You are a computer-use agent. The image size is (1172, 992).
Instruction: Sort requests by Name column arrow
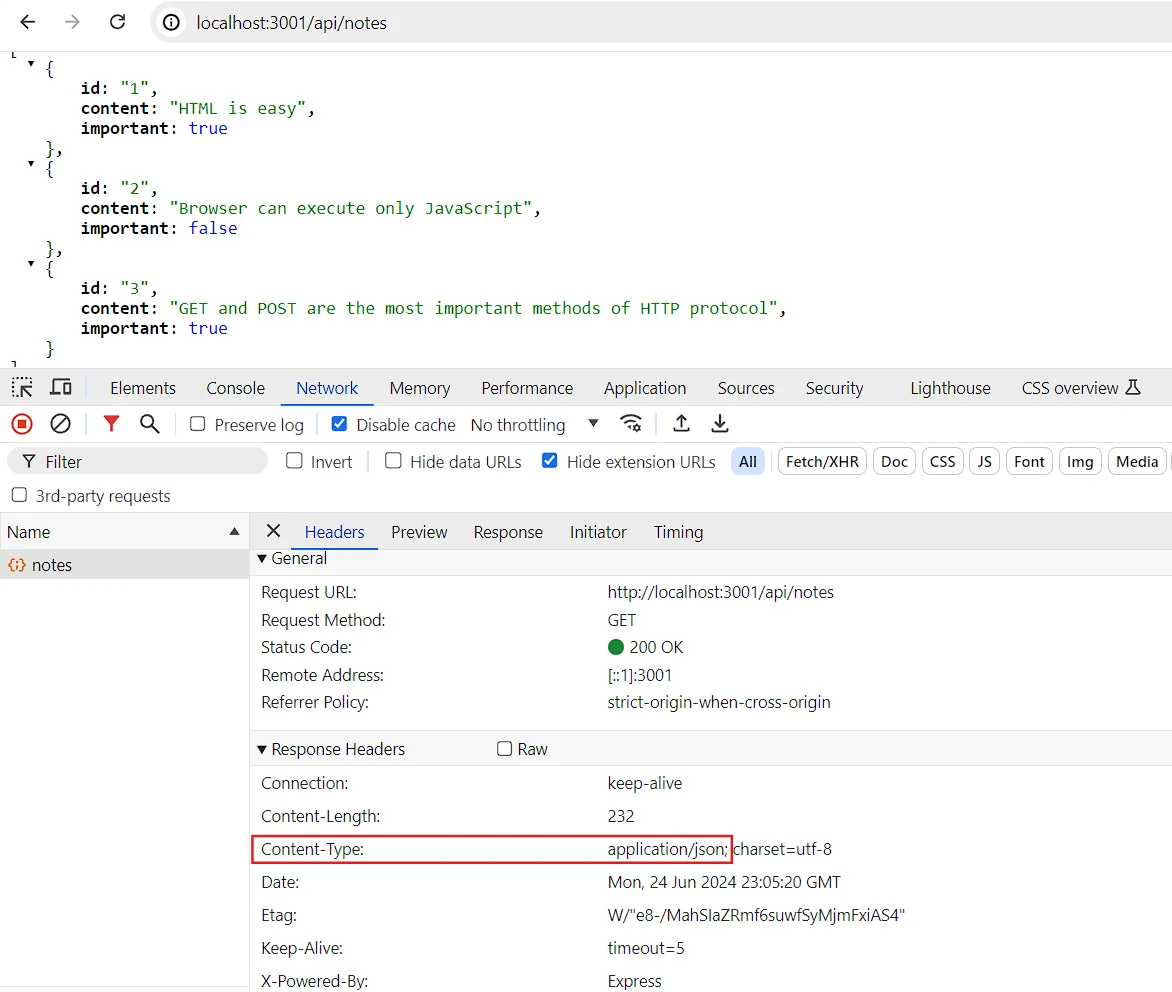click(x=234, y=532)
